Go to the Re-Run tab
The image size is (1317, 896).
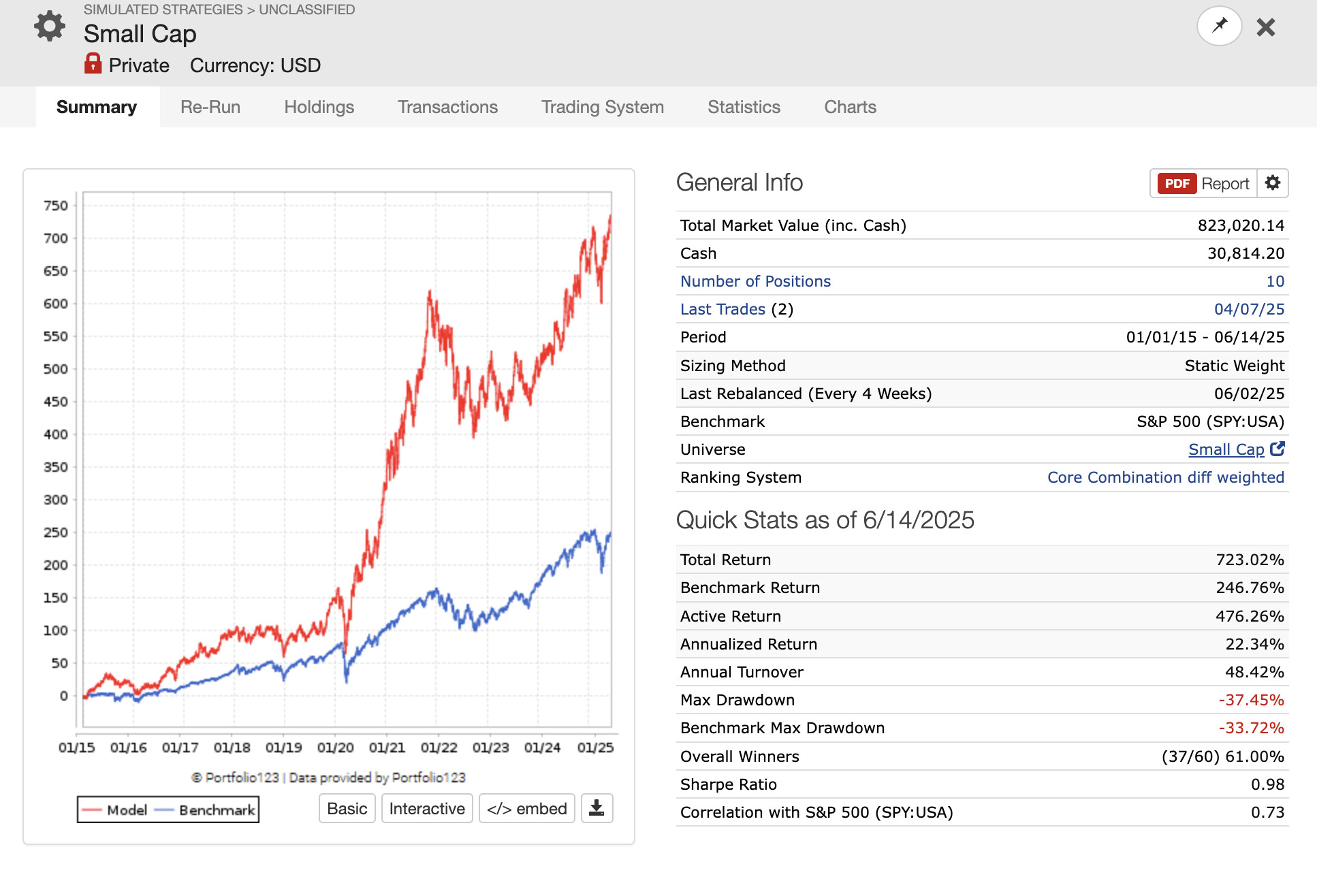point(210,107)
